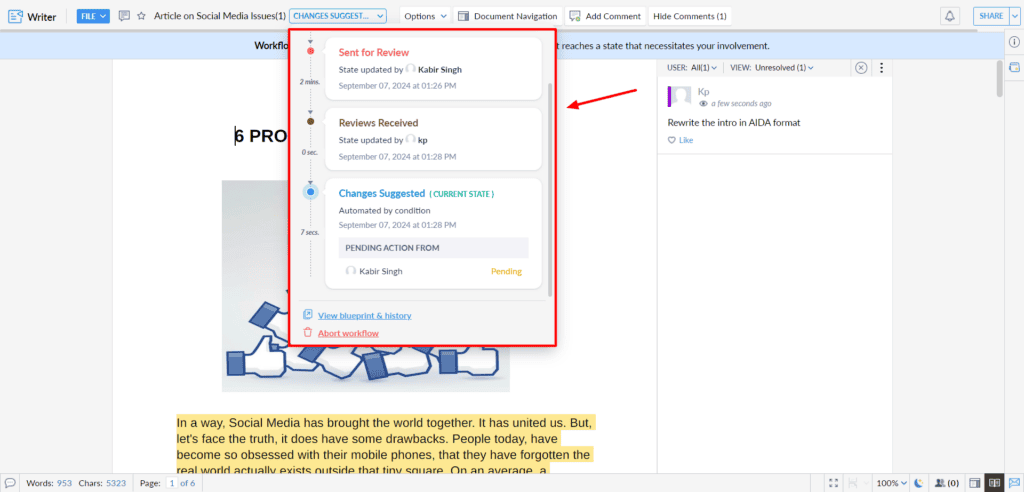This screenshot has width=1024, height=492.
Task: Open the notifications bell
Action: click(950, 16)
